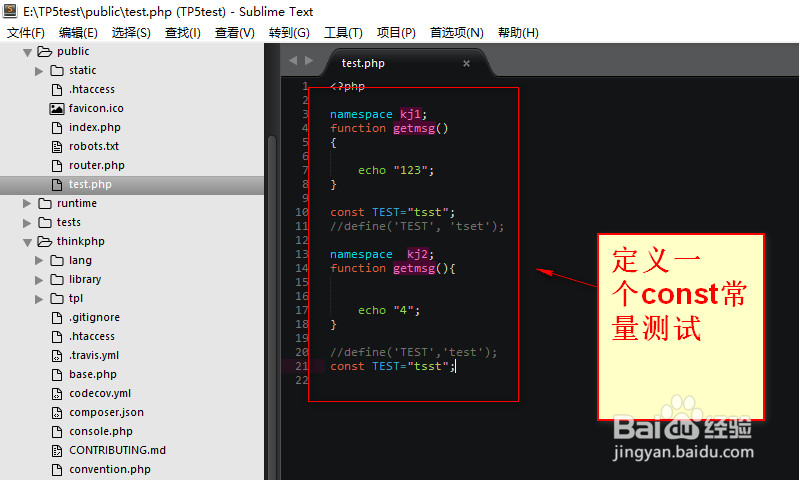Open the 文件(F) menu
The image size is (799, 480).
[25, 33]
